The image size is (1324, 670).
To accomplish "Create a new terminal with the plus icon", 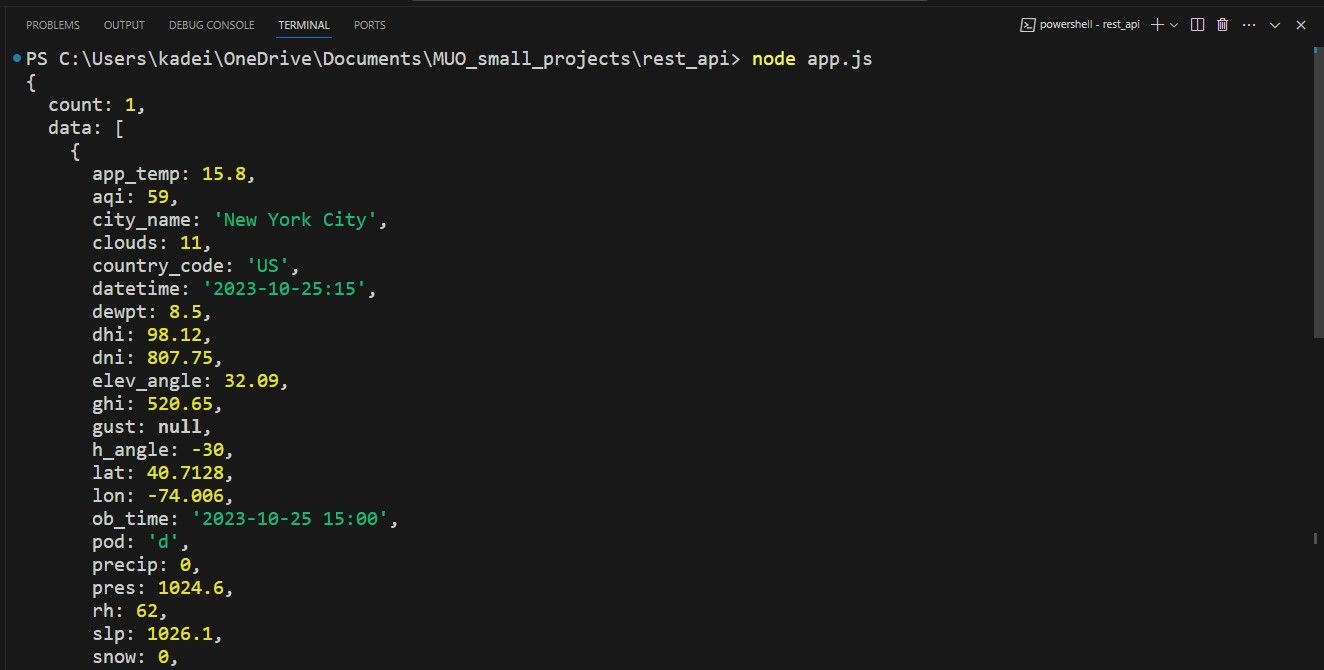I will [x=1157, y=24].
